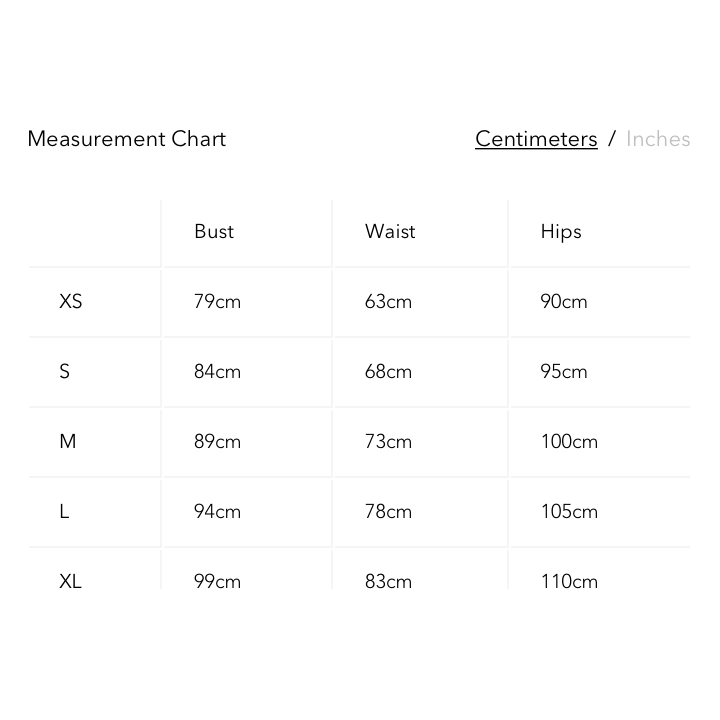The image size is (720, 720).
Task: Click the XL size row label
Action: point(71,580)
